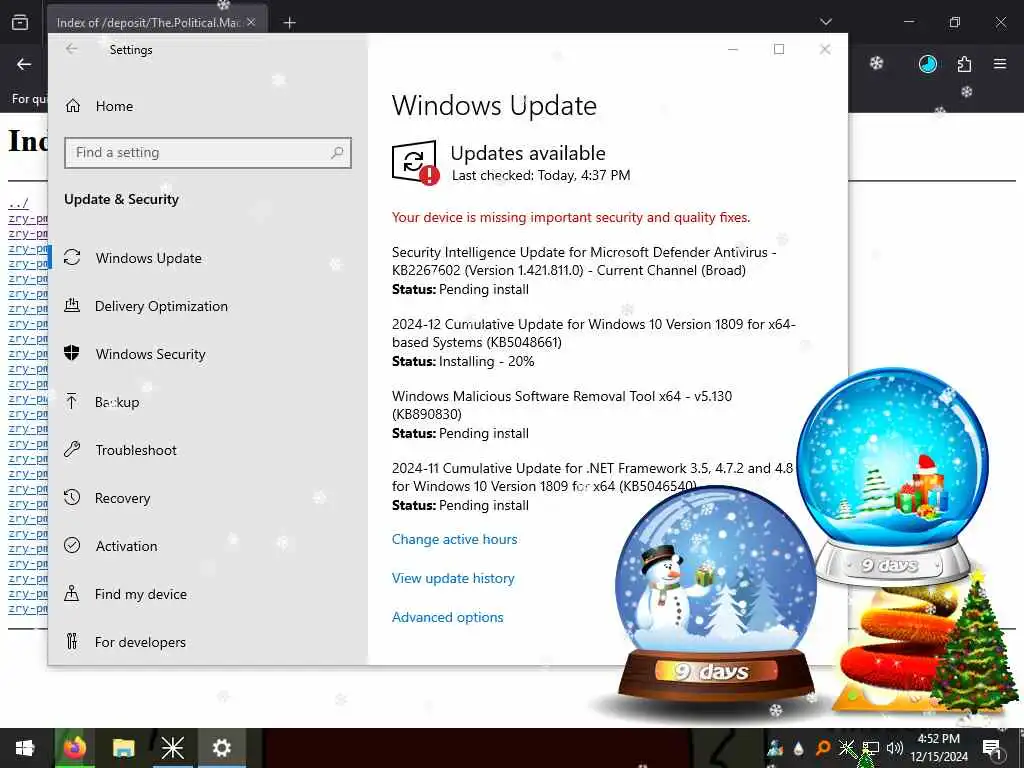1024x768 pixels.
Task: Open Home in Settings sidebar
Action: [x=114, y=106]
